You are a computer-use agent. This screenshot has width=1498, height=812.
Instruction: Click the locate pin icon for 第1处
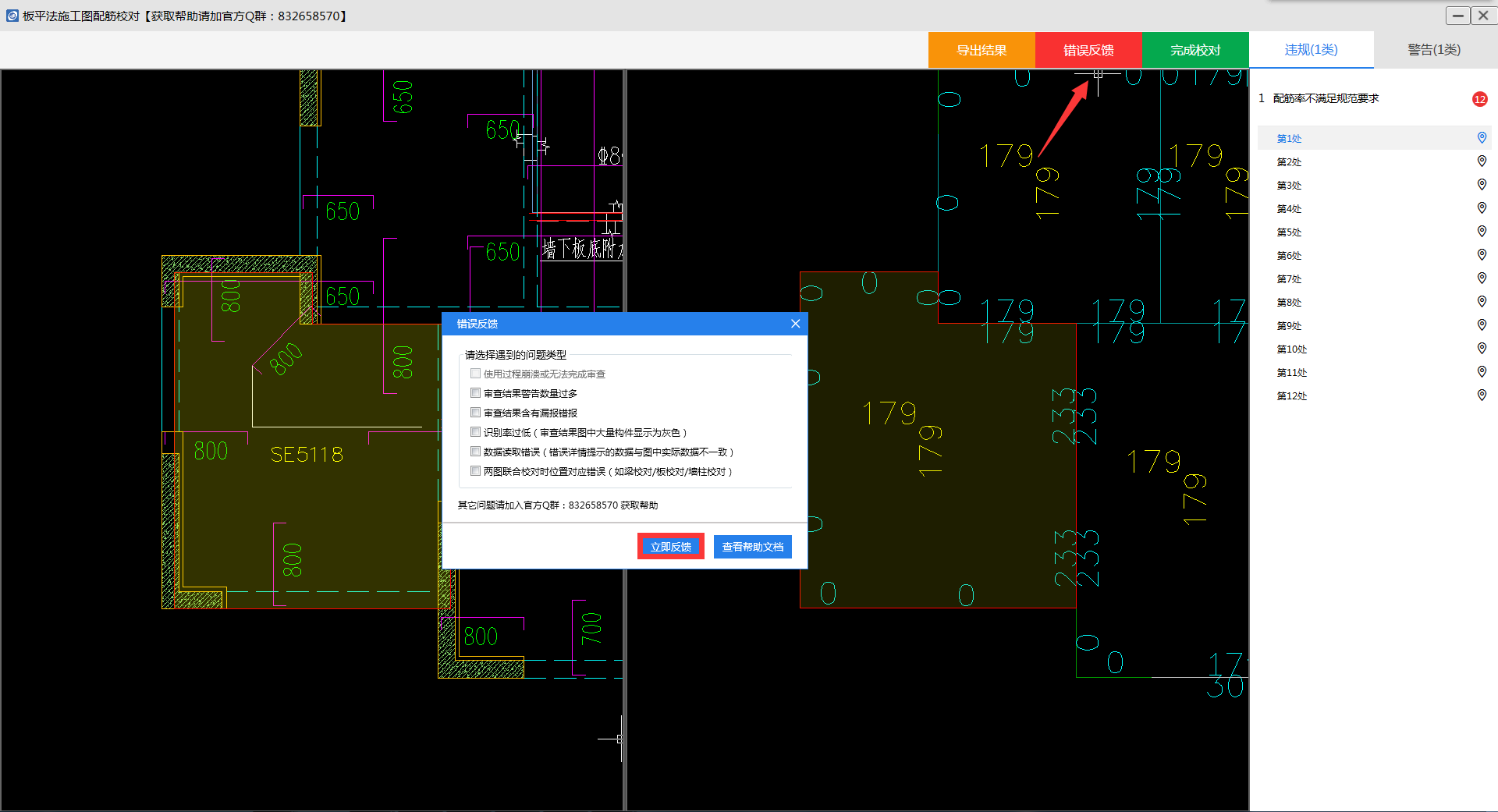(x=1482, y=138)
